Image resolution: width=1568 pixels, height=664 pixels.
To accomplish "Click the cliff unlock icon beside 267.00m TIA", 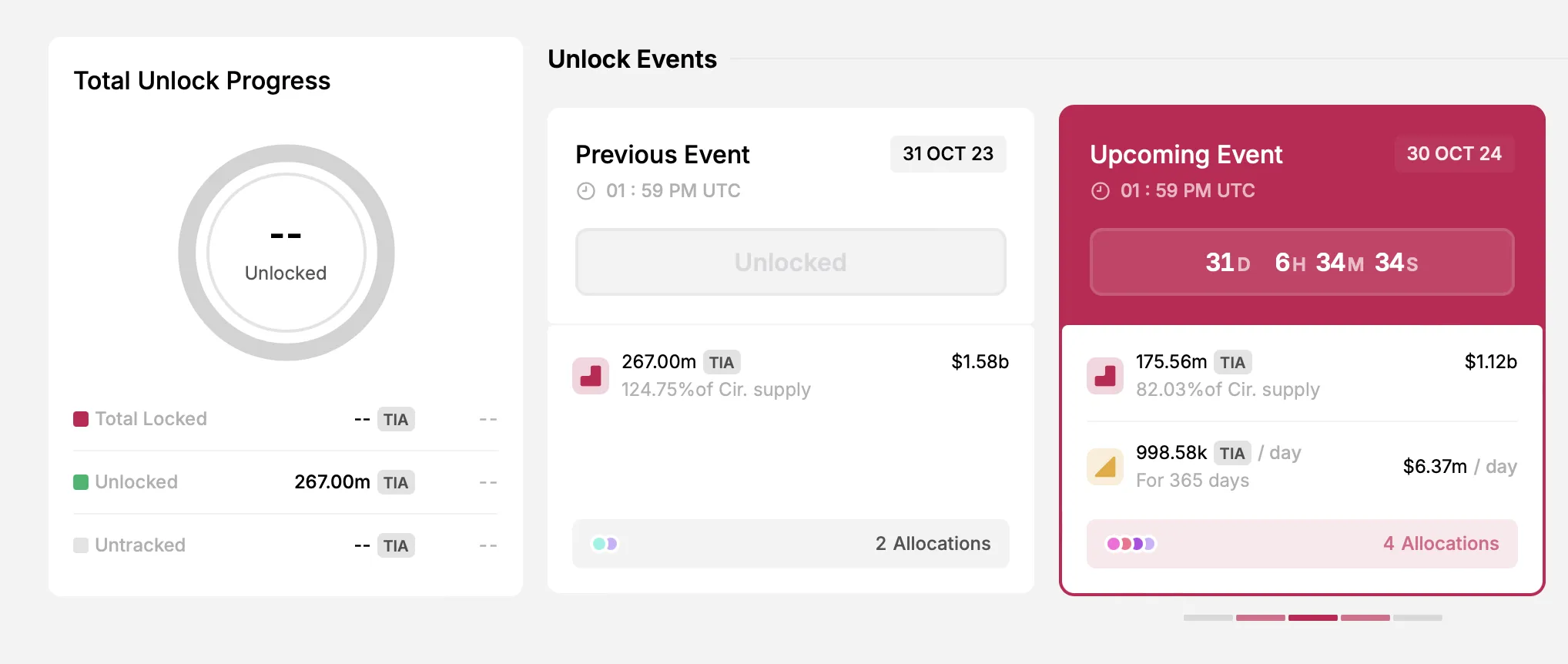I will pyautogui.click(x=591, y=376).
